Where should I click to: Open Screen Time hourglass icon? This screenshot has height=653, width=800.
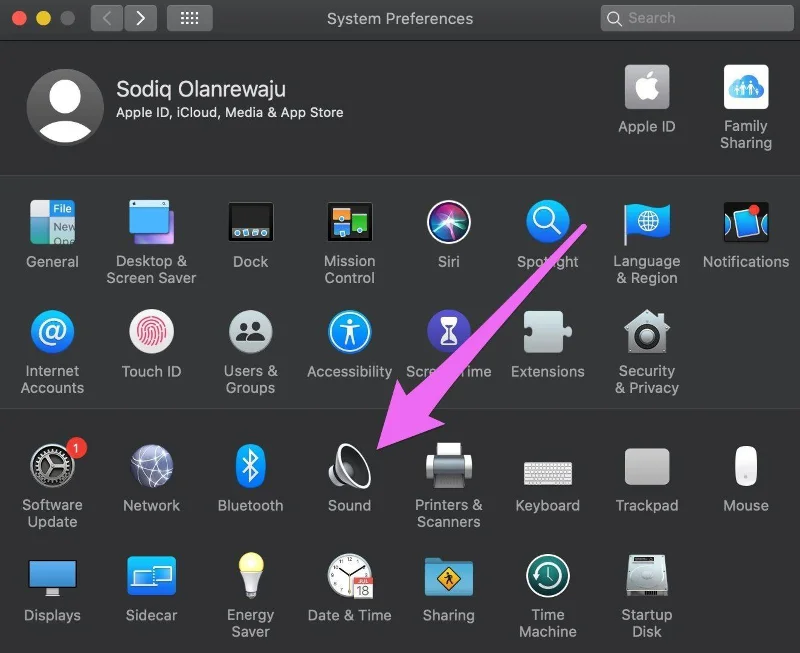(x=448, y=331)
